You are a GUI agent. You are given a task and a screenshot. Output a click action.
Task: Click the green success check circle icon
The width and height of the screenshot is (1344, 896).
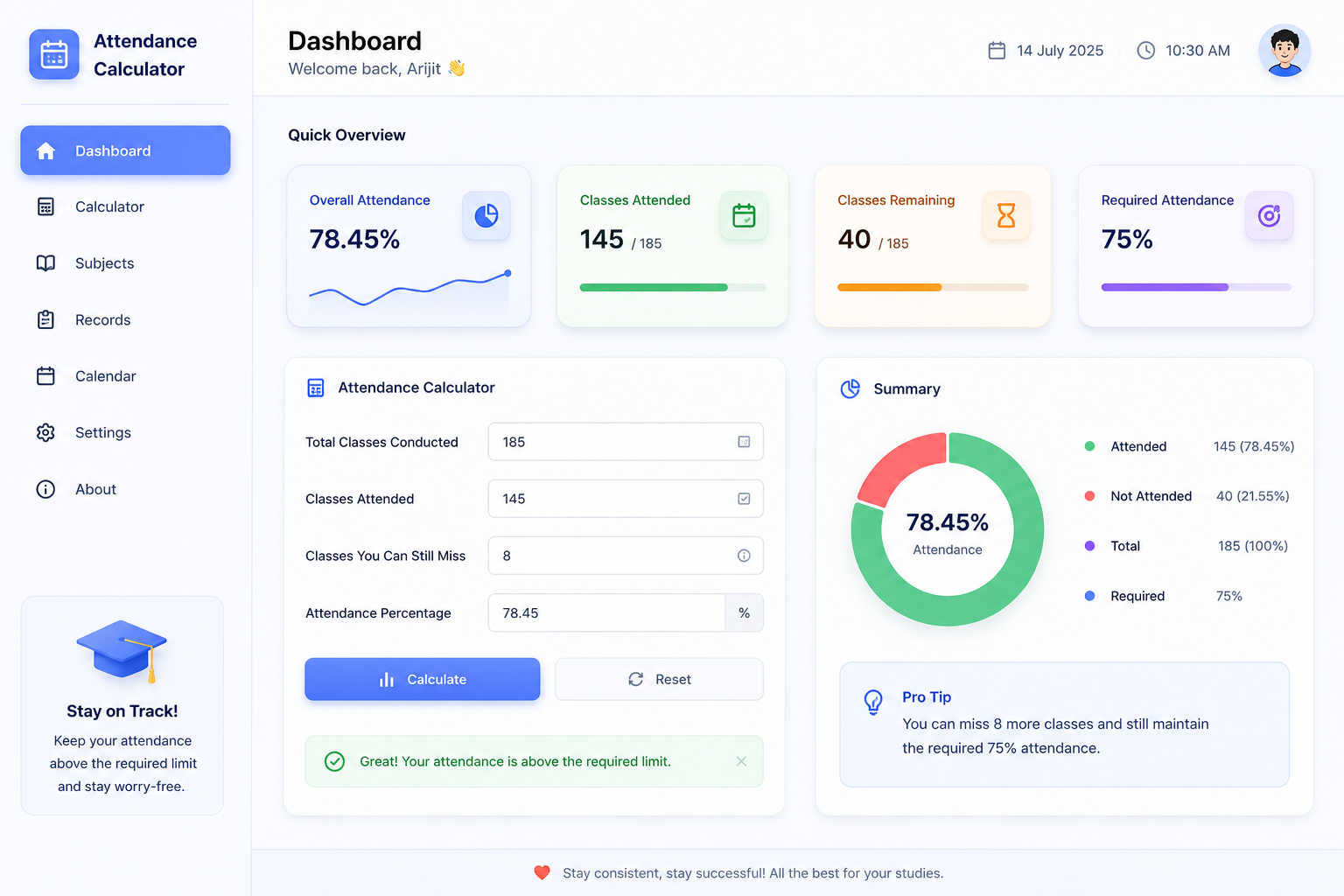[334, 761]
